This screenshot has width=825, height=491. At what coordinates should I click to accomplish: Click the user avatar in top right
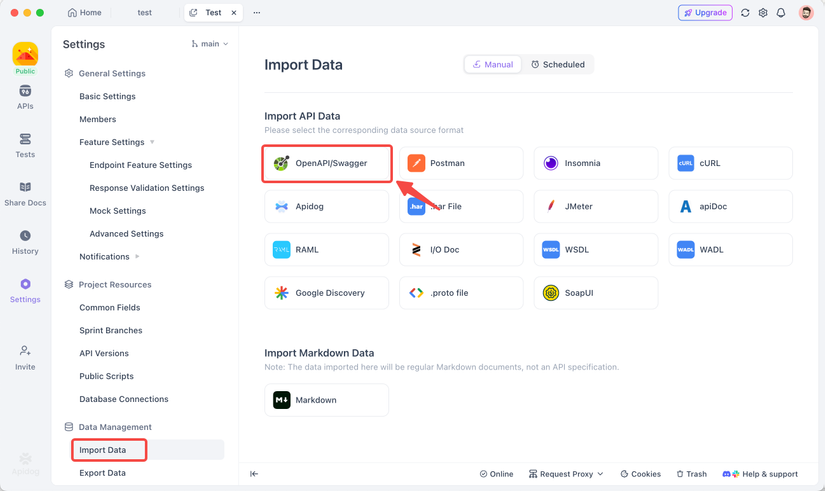[806, 13]
